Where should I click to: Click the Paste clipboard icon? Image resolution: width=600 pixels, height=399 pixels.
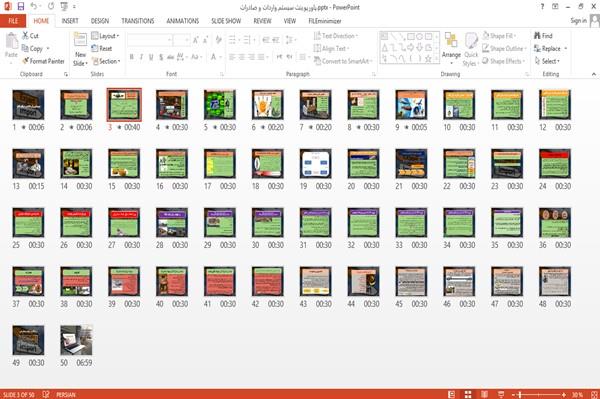pyautogui.click(x=11, y=41)
